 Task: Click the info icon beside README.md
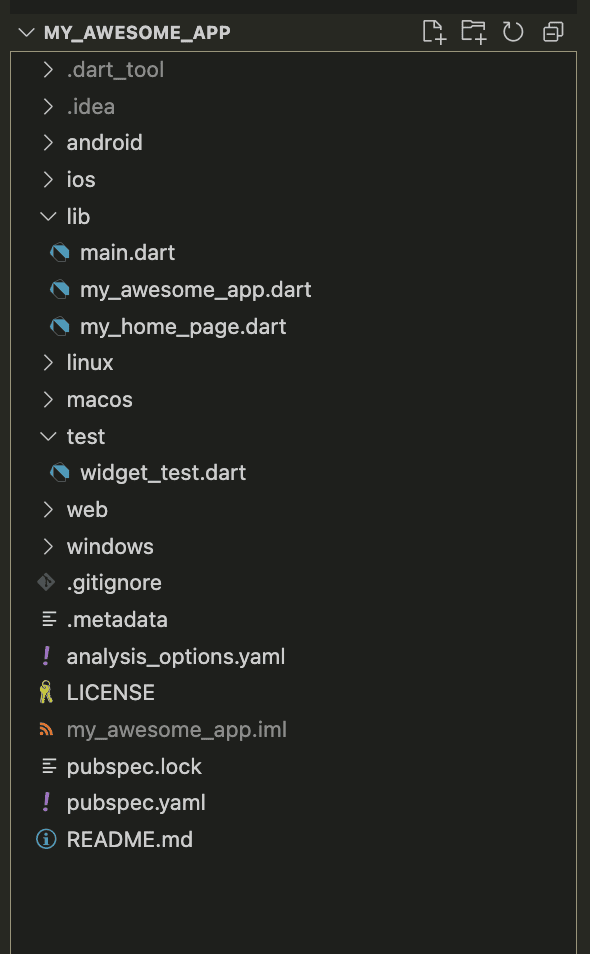48,839
